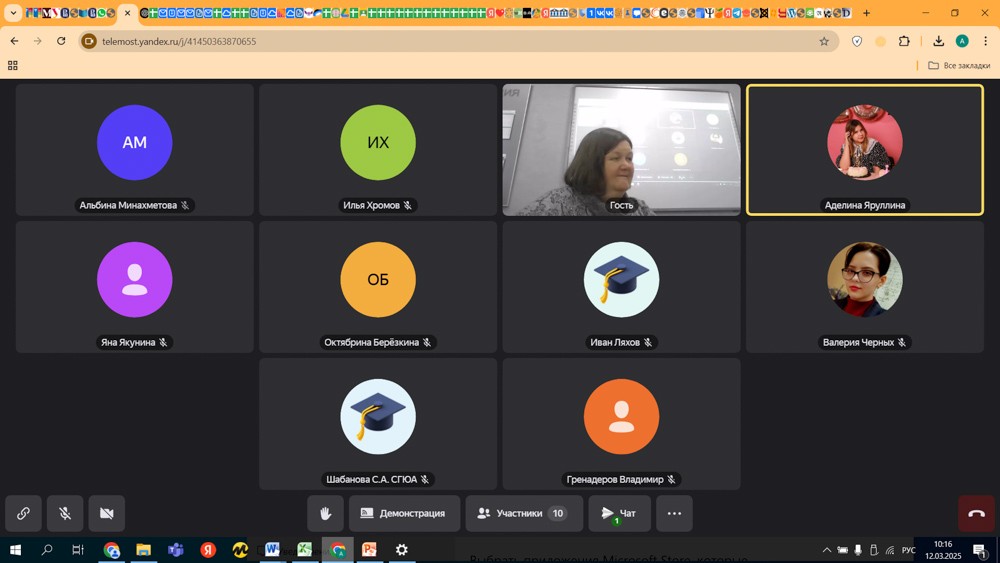Image resolution: width=1000 pixels, height=563 pixels.
Task: Turn on your camera in the call
Action: tap(107, 513)
